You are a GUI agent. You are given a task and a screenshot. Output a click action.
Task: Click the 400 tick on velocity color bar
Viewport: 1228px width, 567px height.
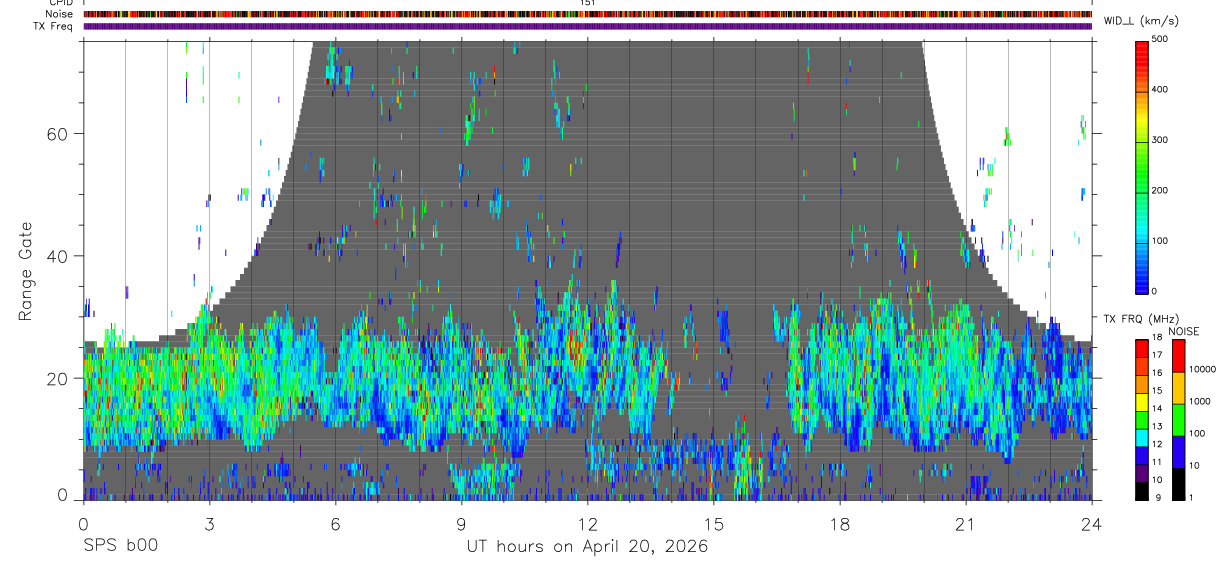[x=1161, y=90]
